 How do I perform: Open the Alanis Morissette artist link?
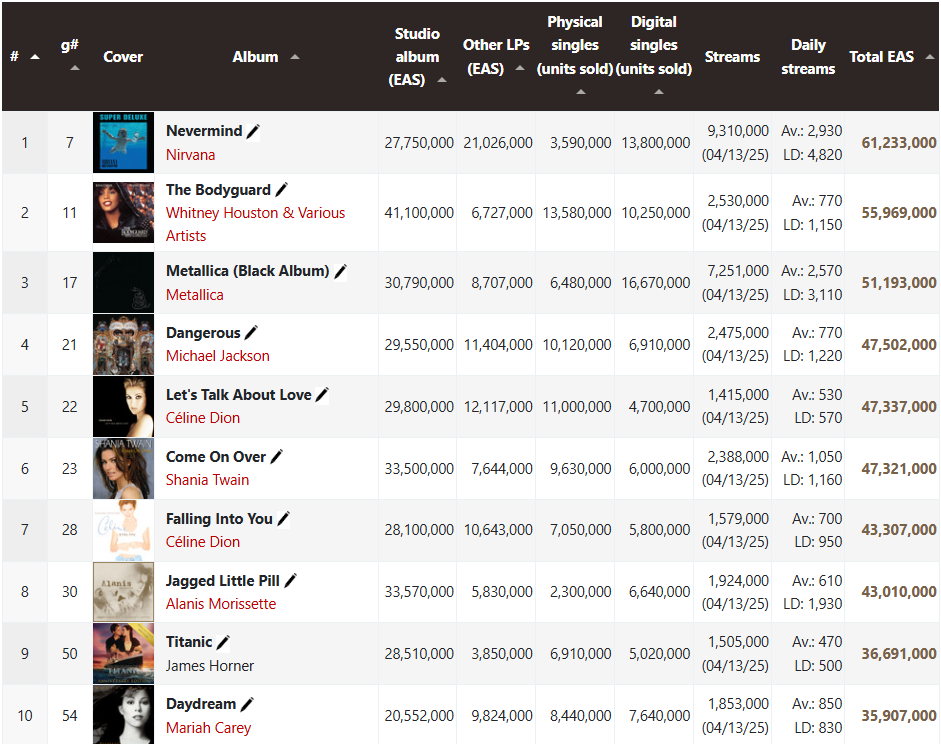coord(221,604)
